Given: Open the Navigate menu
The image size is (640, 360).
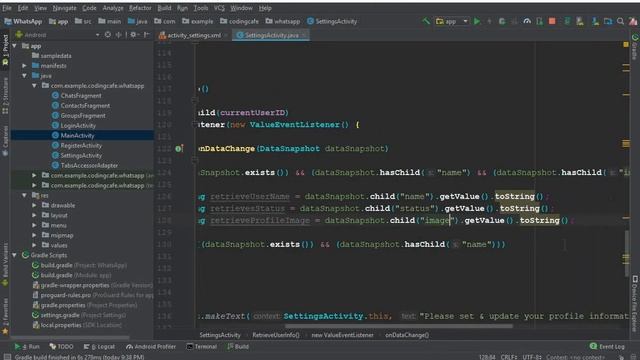Looking at the screenshot, I should point(64,8).
